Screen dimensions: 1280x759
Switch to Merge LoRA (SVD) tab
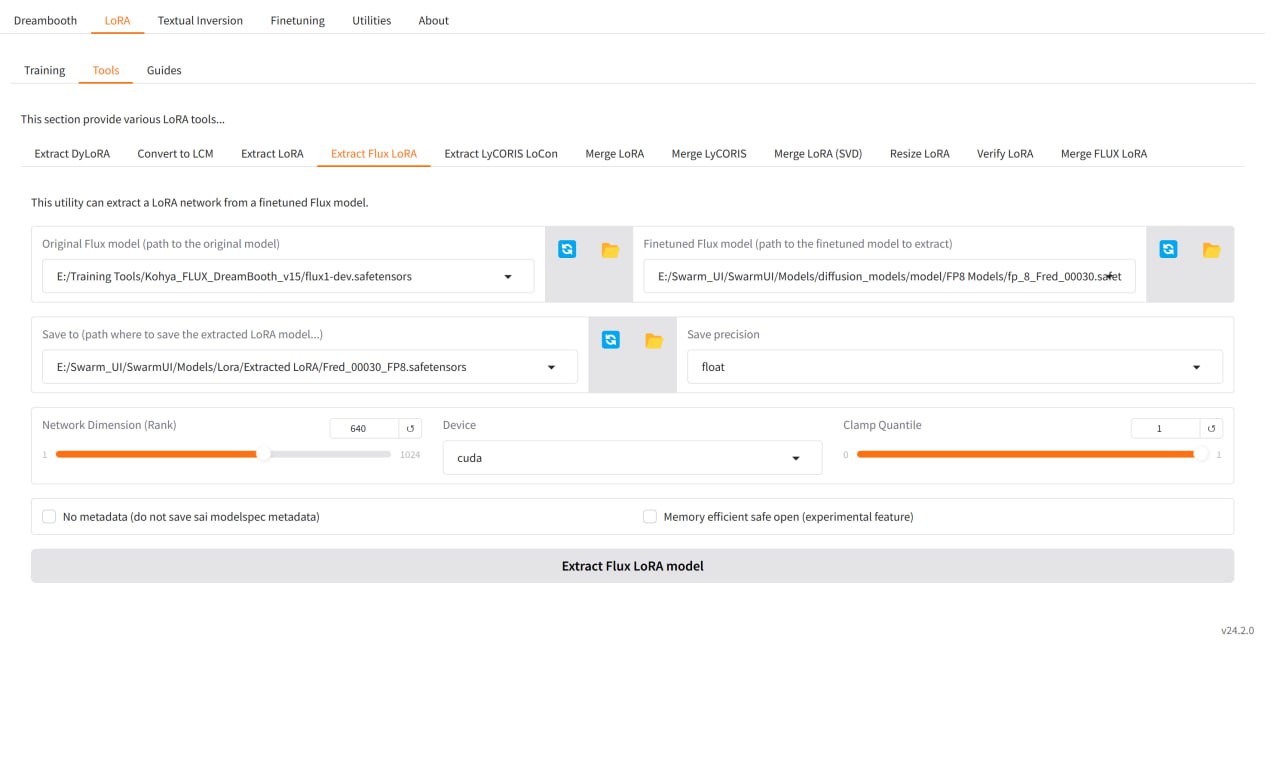coord(818,154)
